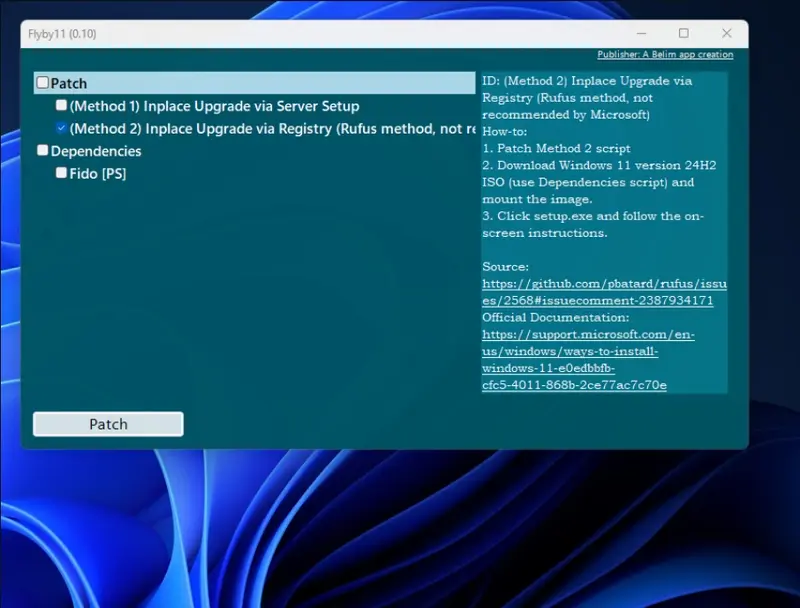Click the 'Official Documentation:' label
The height and width of the screenshot is (608, 800).
pos(556,317)
